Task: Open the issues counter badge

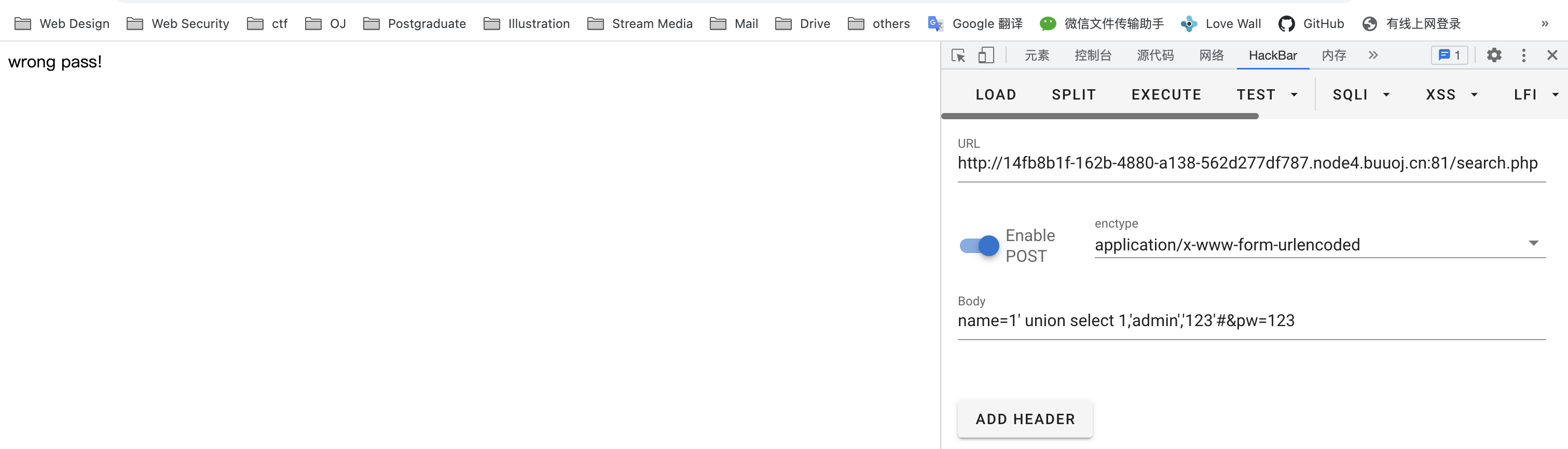Action: coord(1449,55)
